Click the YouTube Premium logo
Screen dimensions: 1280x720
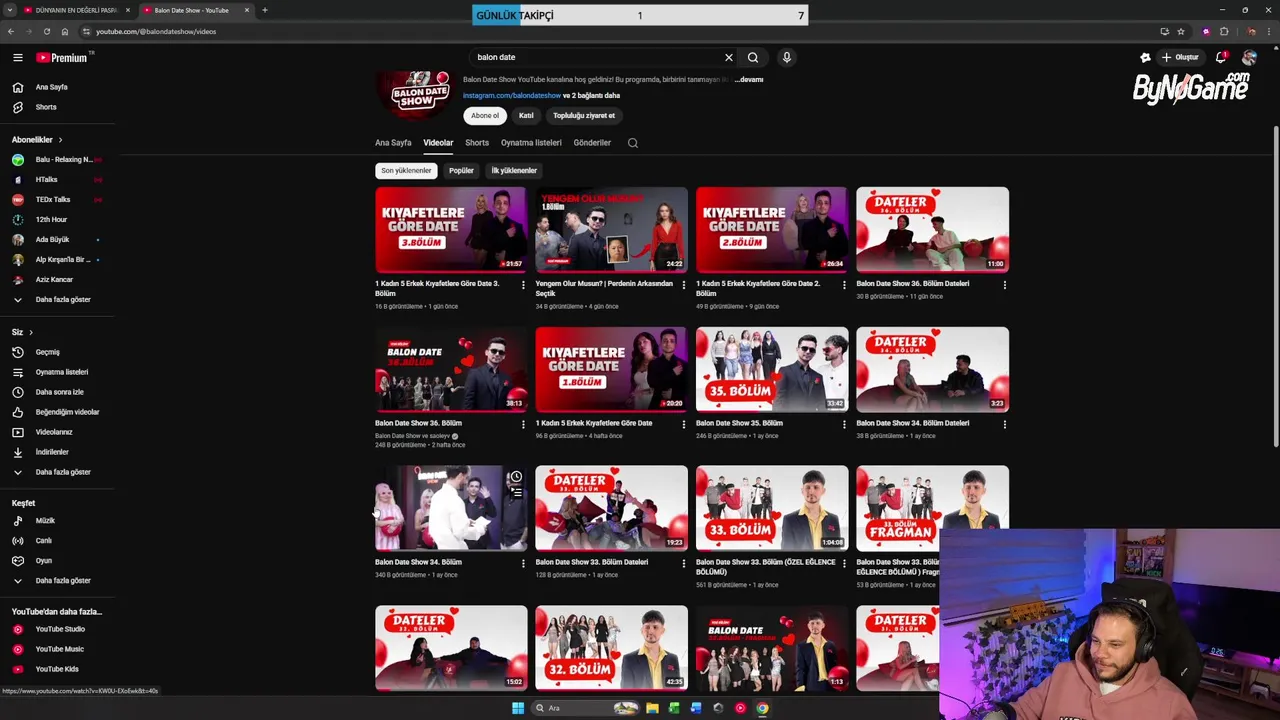(x=64, y=58)
